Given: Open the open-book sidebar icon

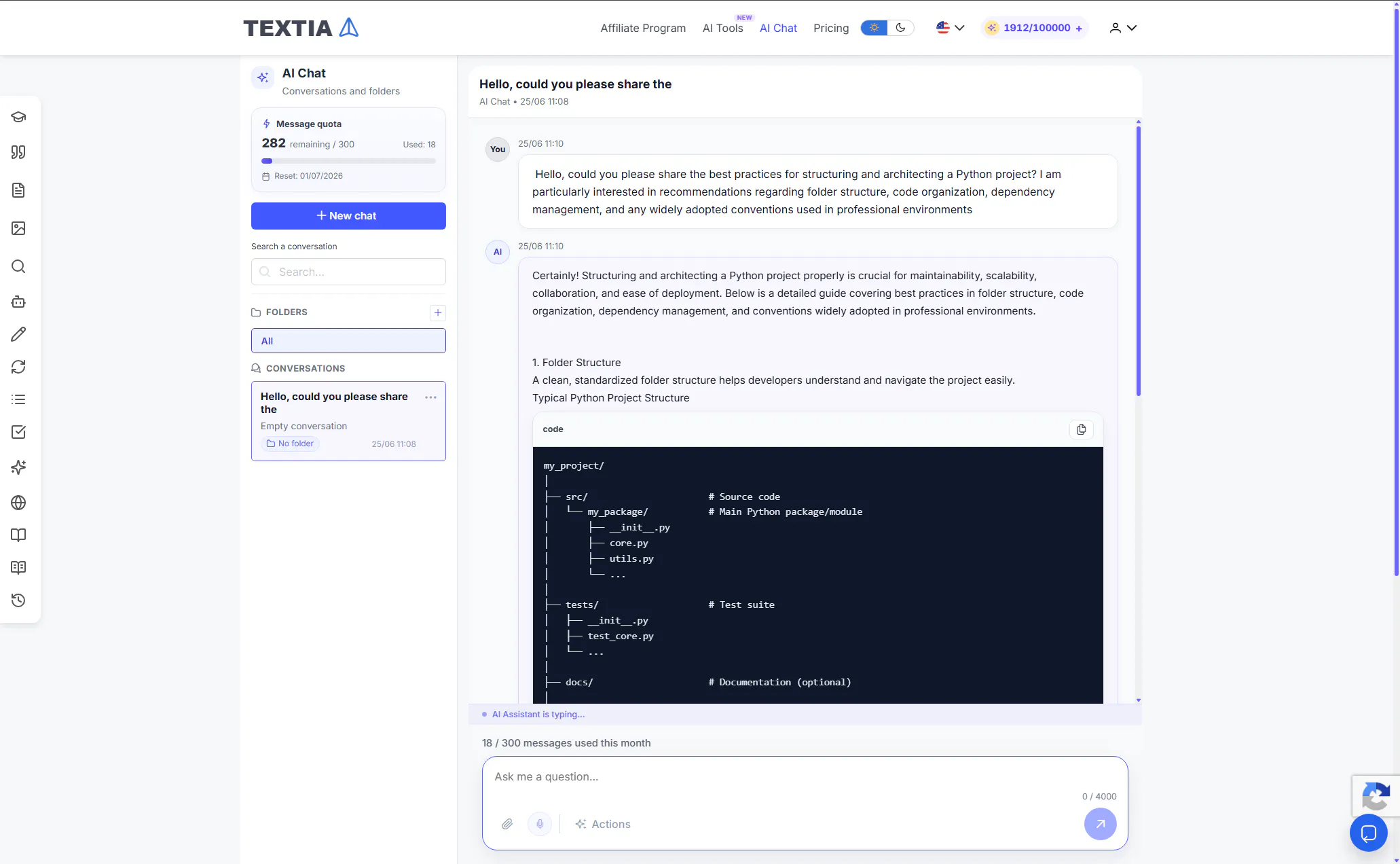Looking at the screenshot, I should pos(18,535).
